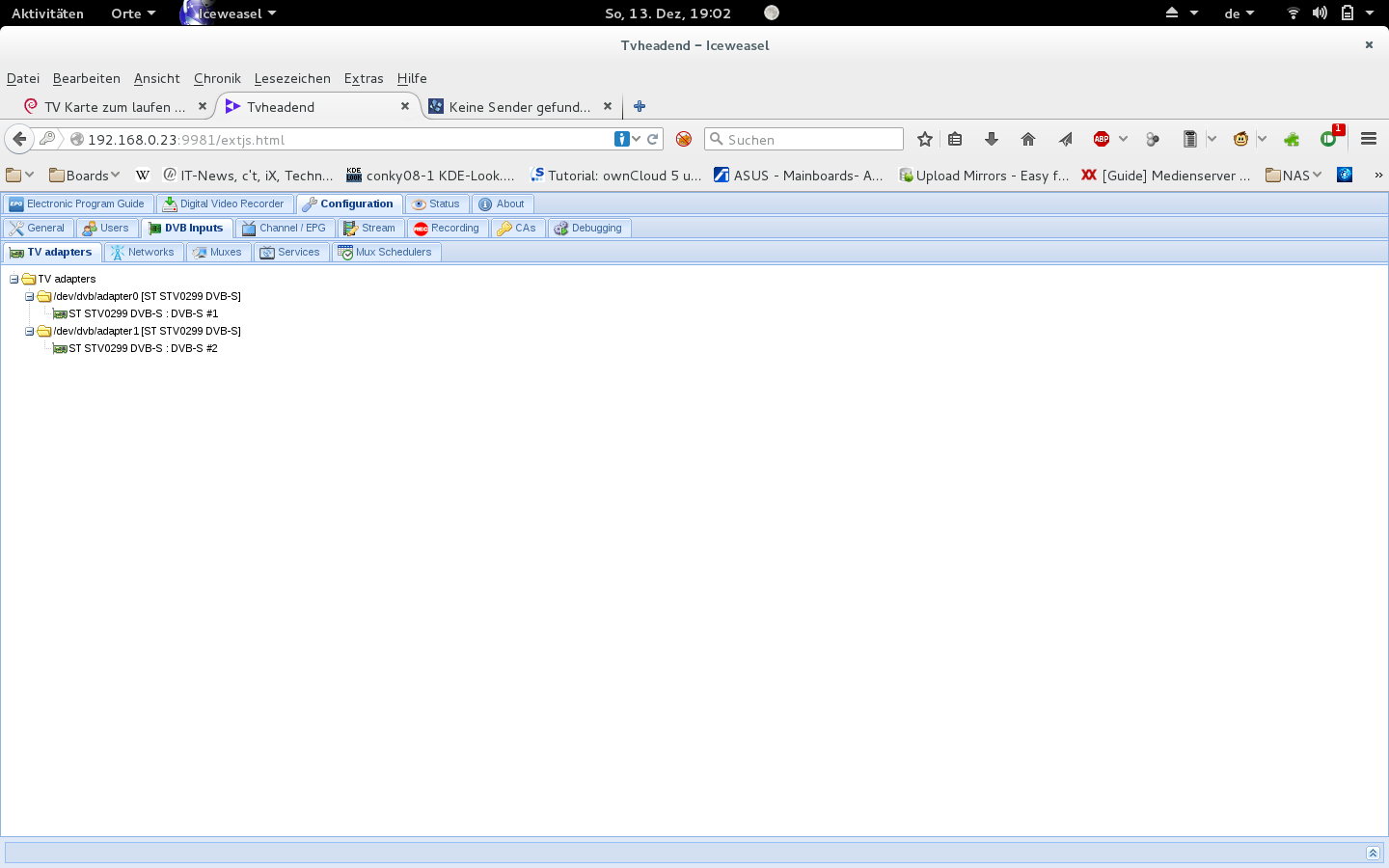Open the Chronik menu
1389x868 pixels.
pyautogui.click(x=217, y=78)
